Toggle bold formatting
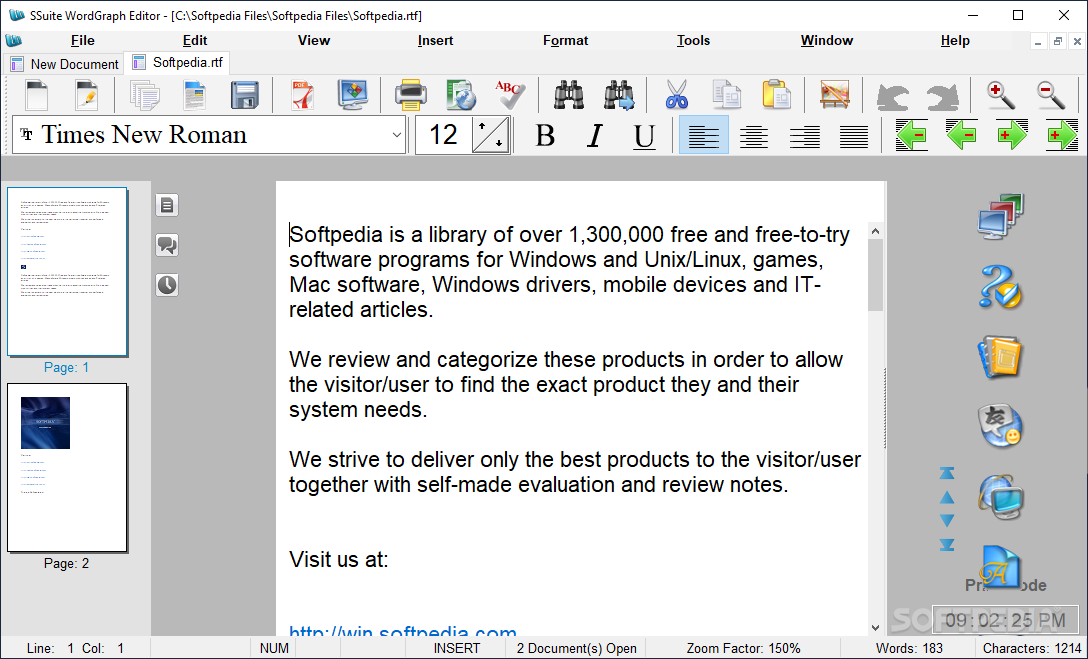This screenshot has height=659, width=1088. point(545,135)
